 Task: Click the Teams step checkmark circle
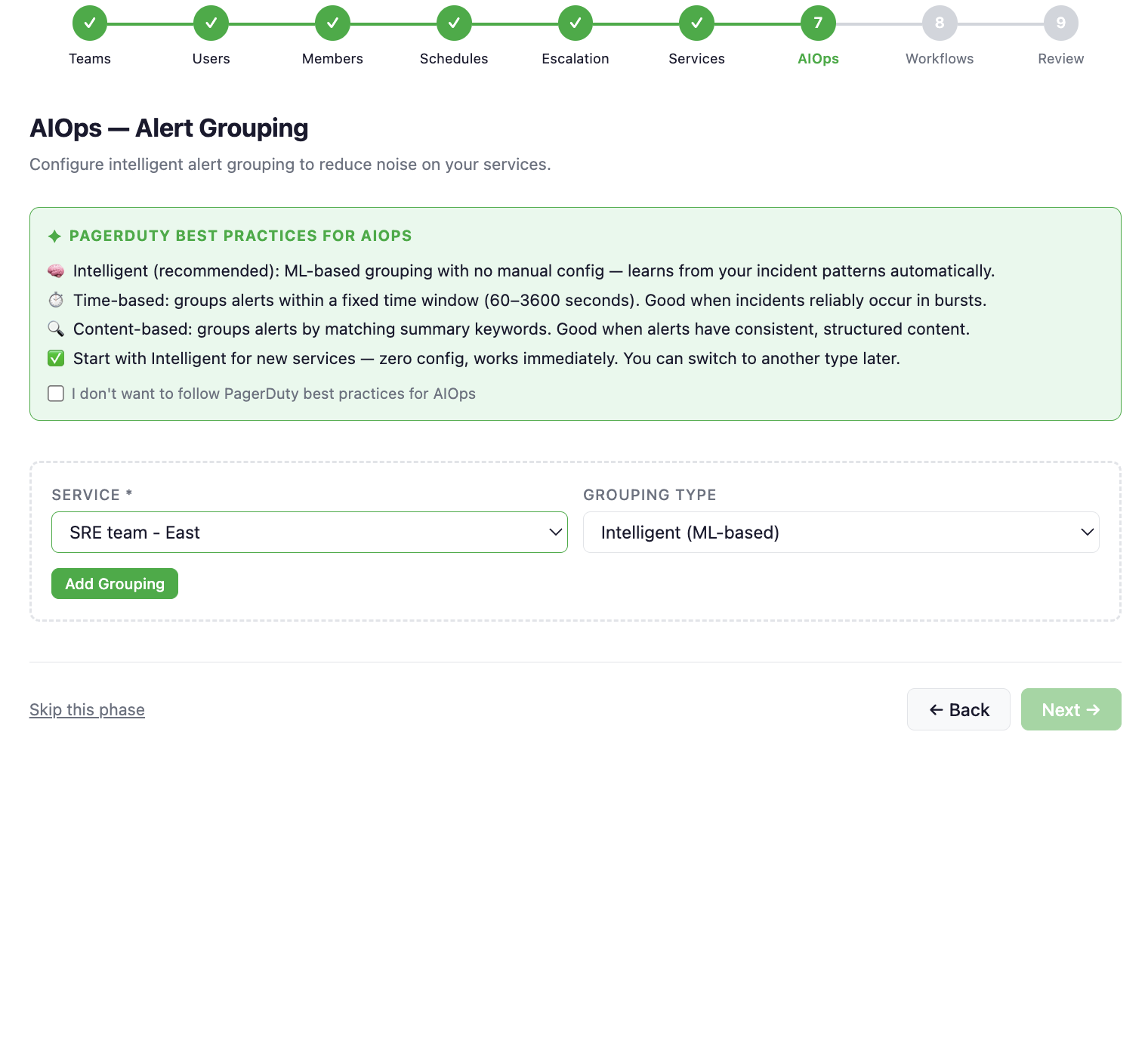click(x=90, y=23)
